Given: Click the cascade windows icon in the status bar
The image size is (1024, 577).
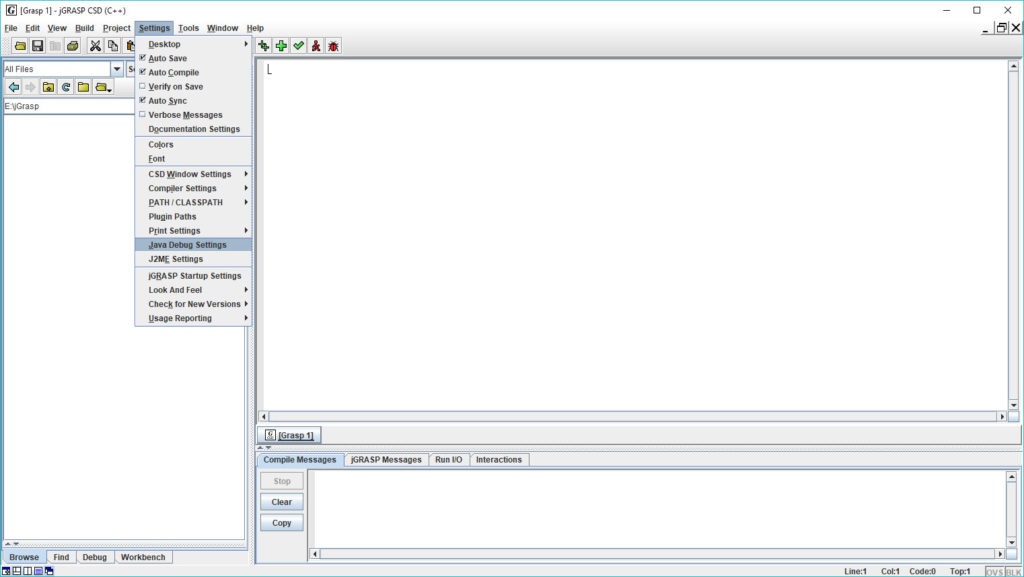Looking at the screenshot, I should point(49,571).
